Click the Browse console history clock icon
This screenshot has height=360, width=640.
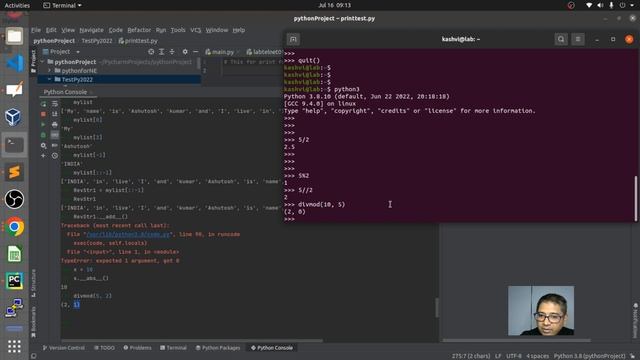coord(55,156)
